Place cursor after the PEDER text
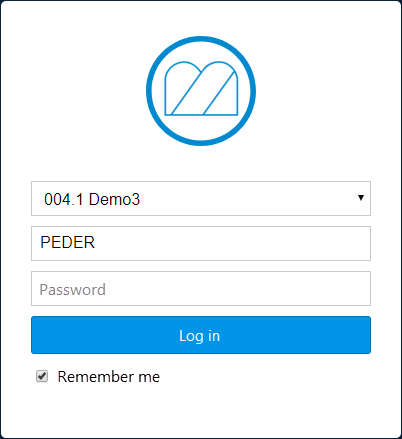 (96, 243)
